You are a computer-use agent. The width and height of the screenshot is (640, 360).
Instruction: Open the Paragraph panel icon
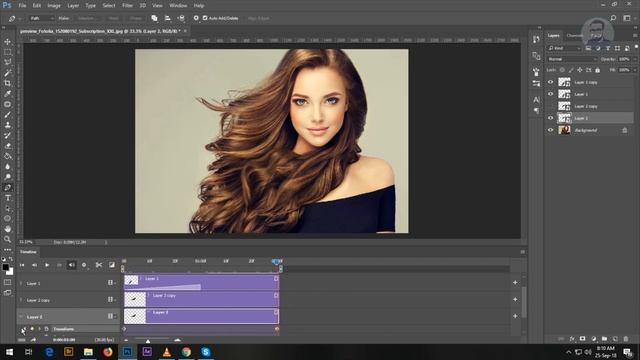(536, 111)
